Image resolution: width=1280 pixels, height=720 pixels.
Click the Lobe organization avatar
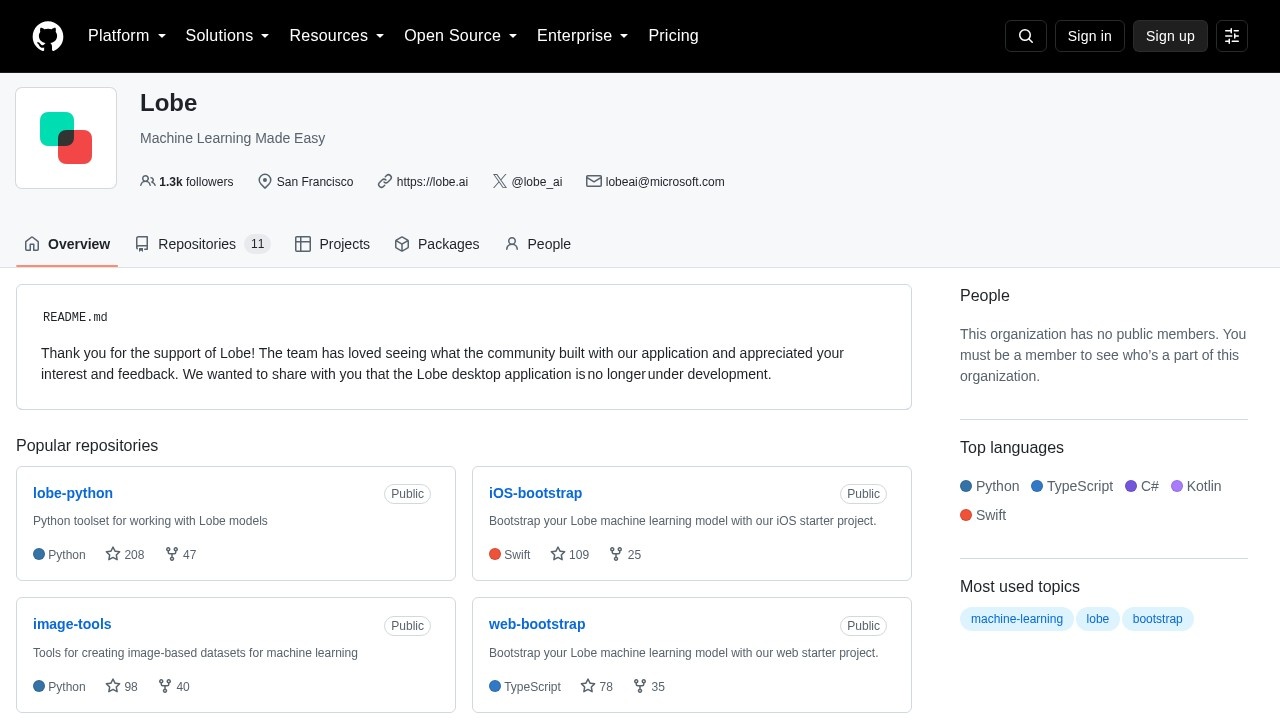pyautogui.click(x=66, y=138)
